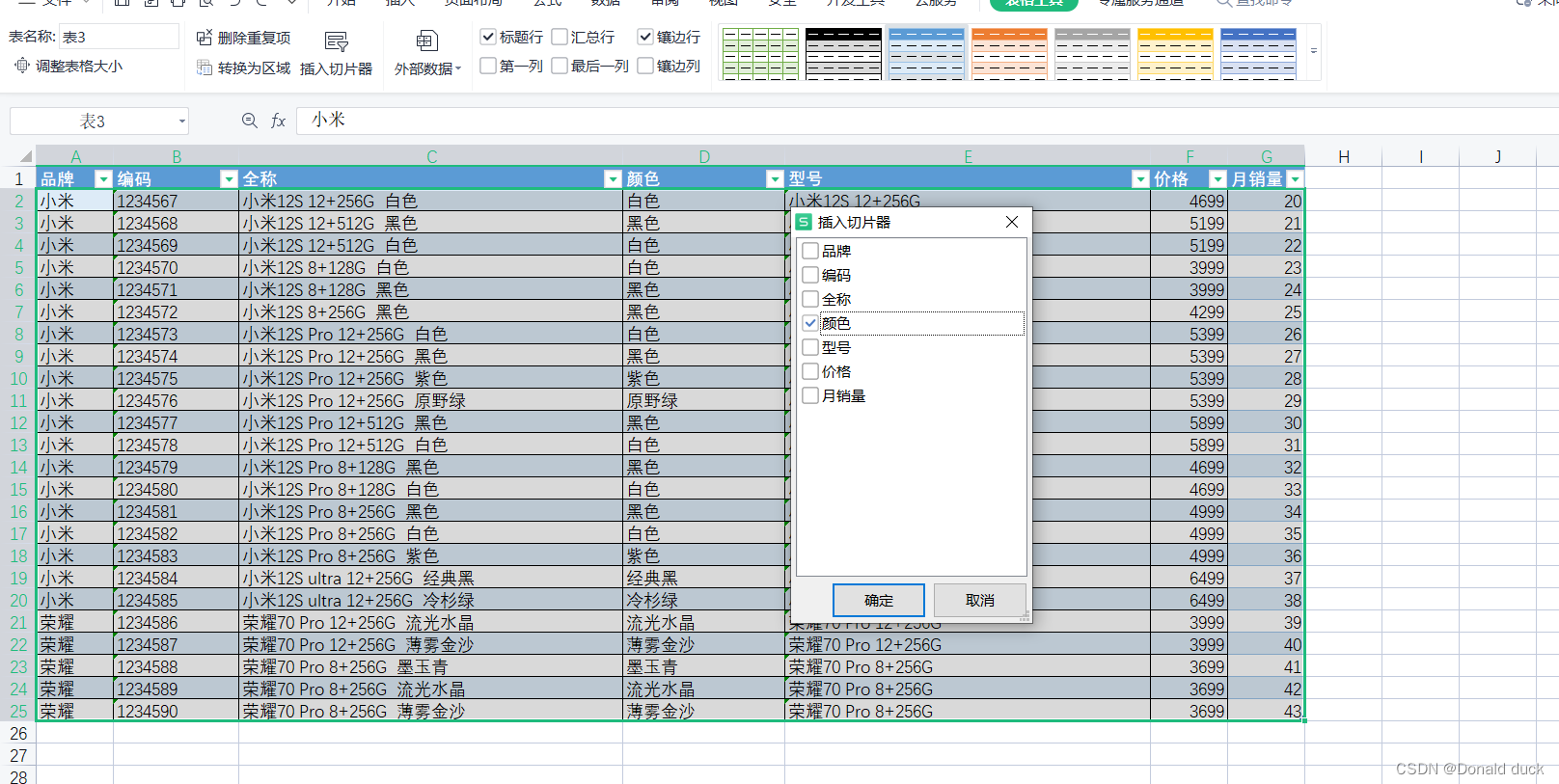Check 型号 in the slicer dialog

[x=810, y=347]
